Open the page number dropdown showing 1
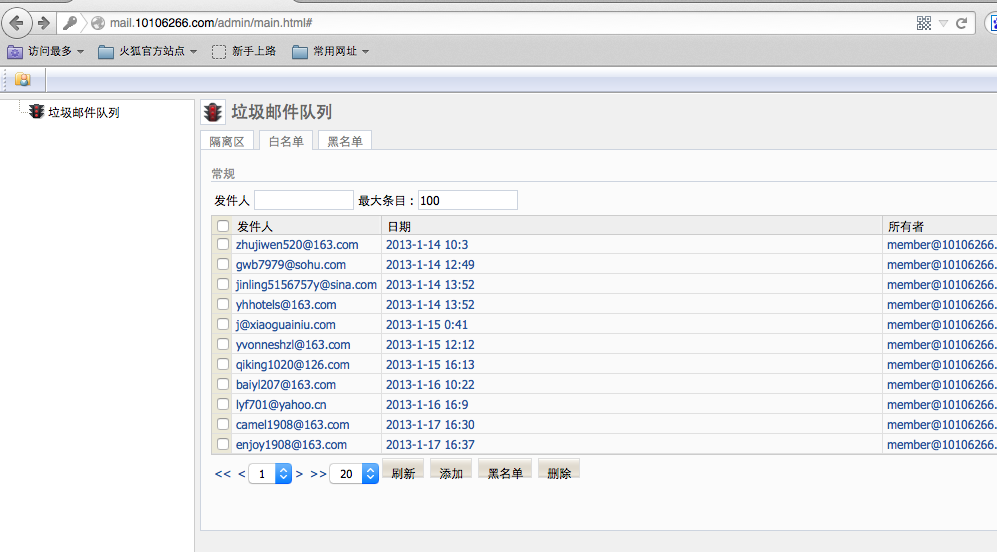 (270, 474)
